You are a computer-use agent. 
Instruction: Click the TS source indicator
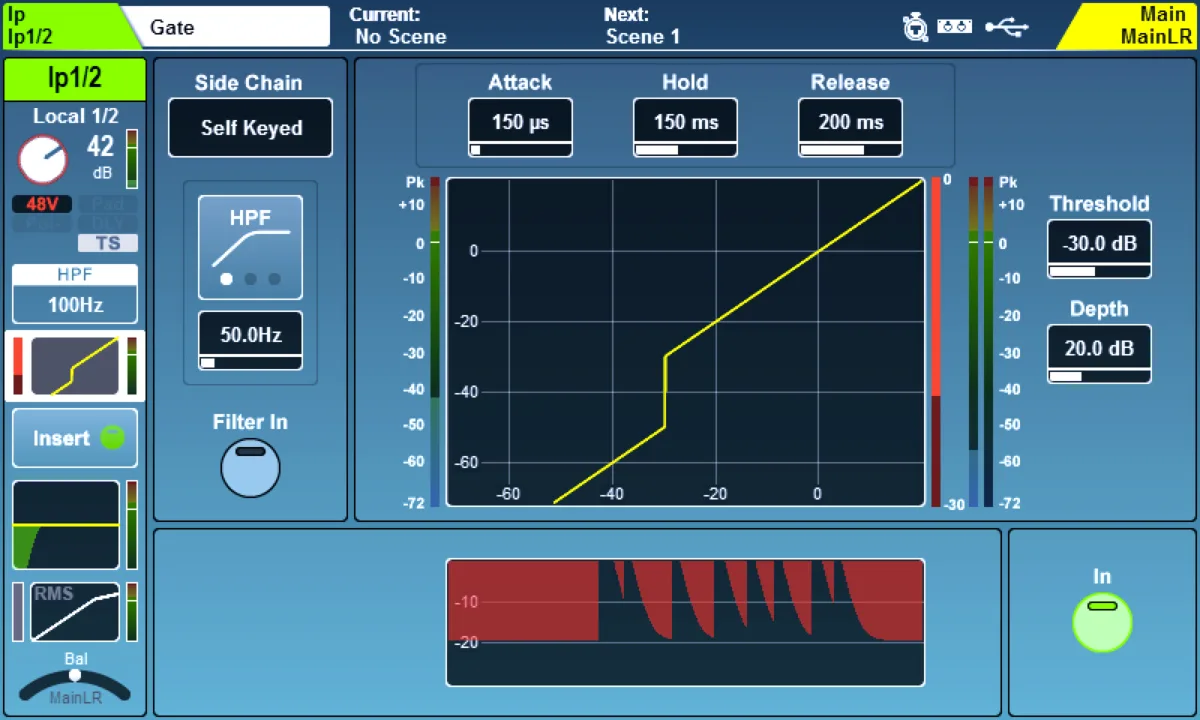coord(108,243)
